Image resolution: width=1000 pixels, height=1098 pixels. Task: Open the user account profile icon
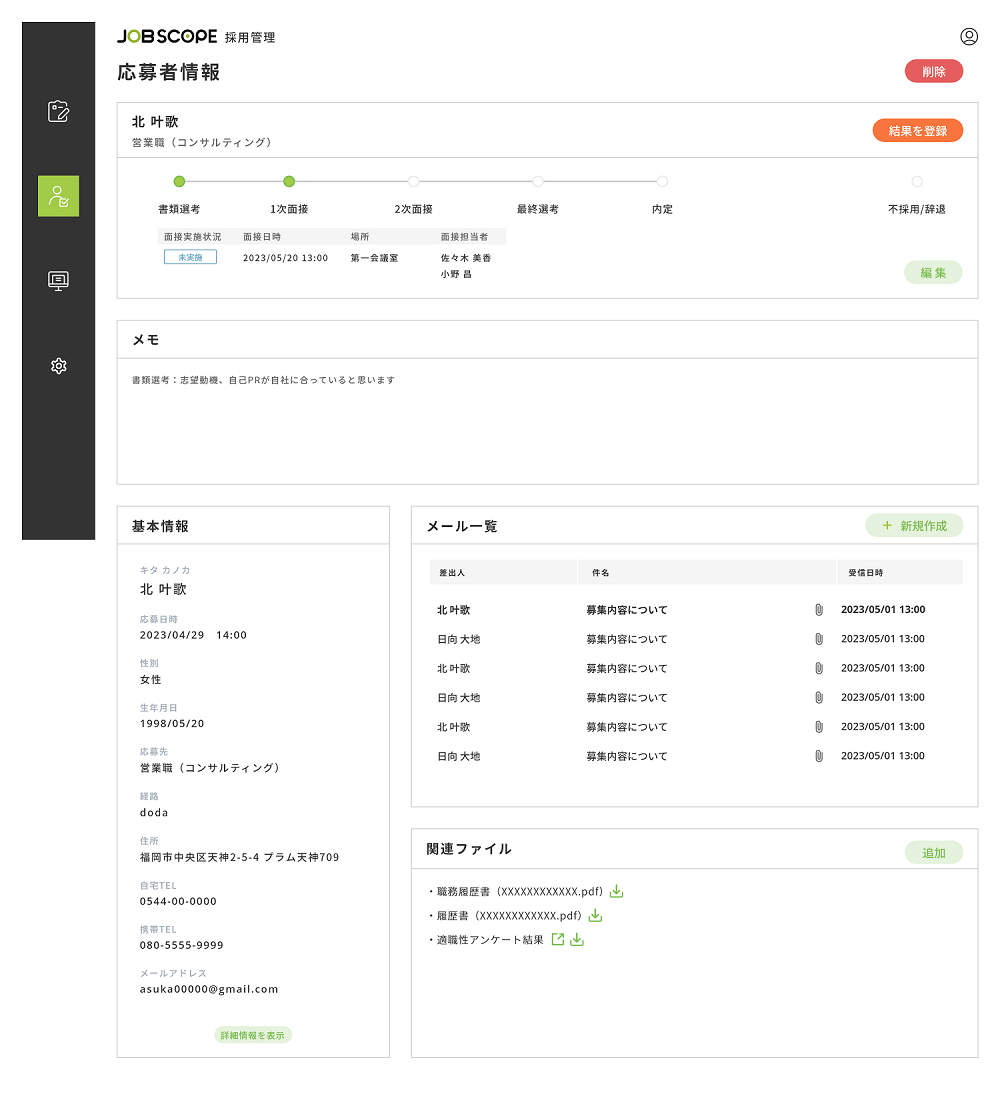coord(968,36)
